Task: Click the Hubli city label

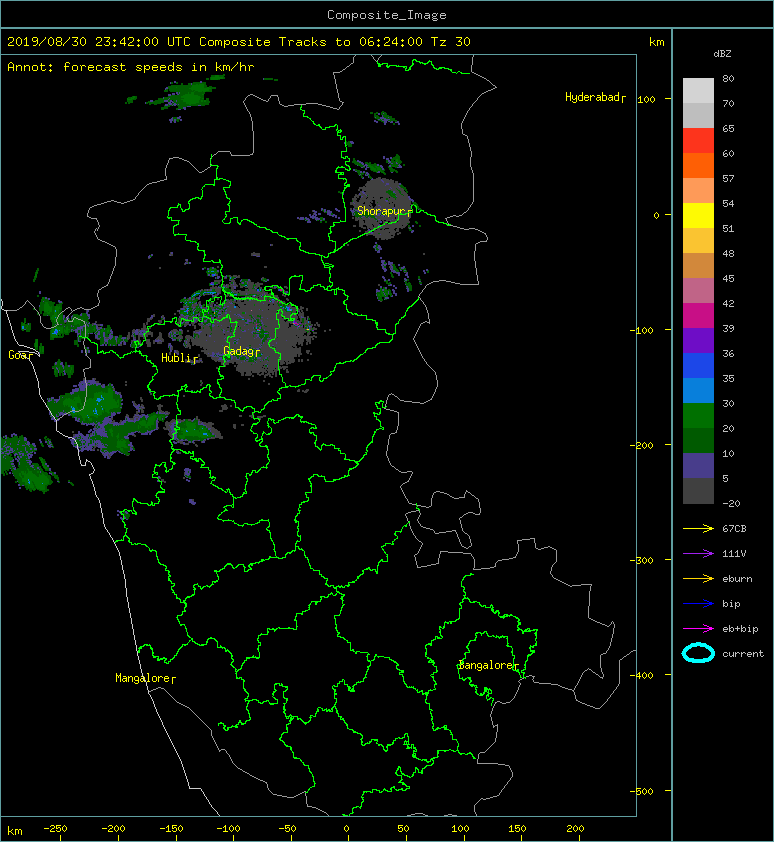Action: [179, 358]
